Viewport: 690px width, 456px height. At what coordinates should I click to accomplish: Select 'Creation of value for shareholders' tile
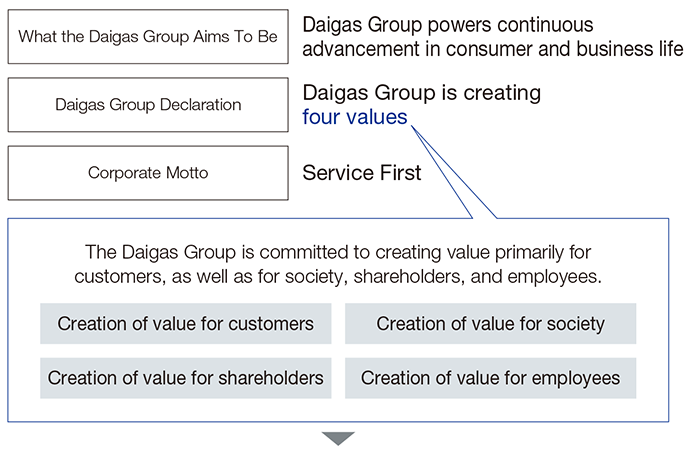pyautogui.click(x=186, y=378)
